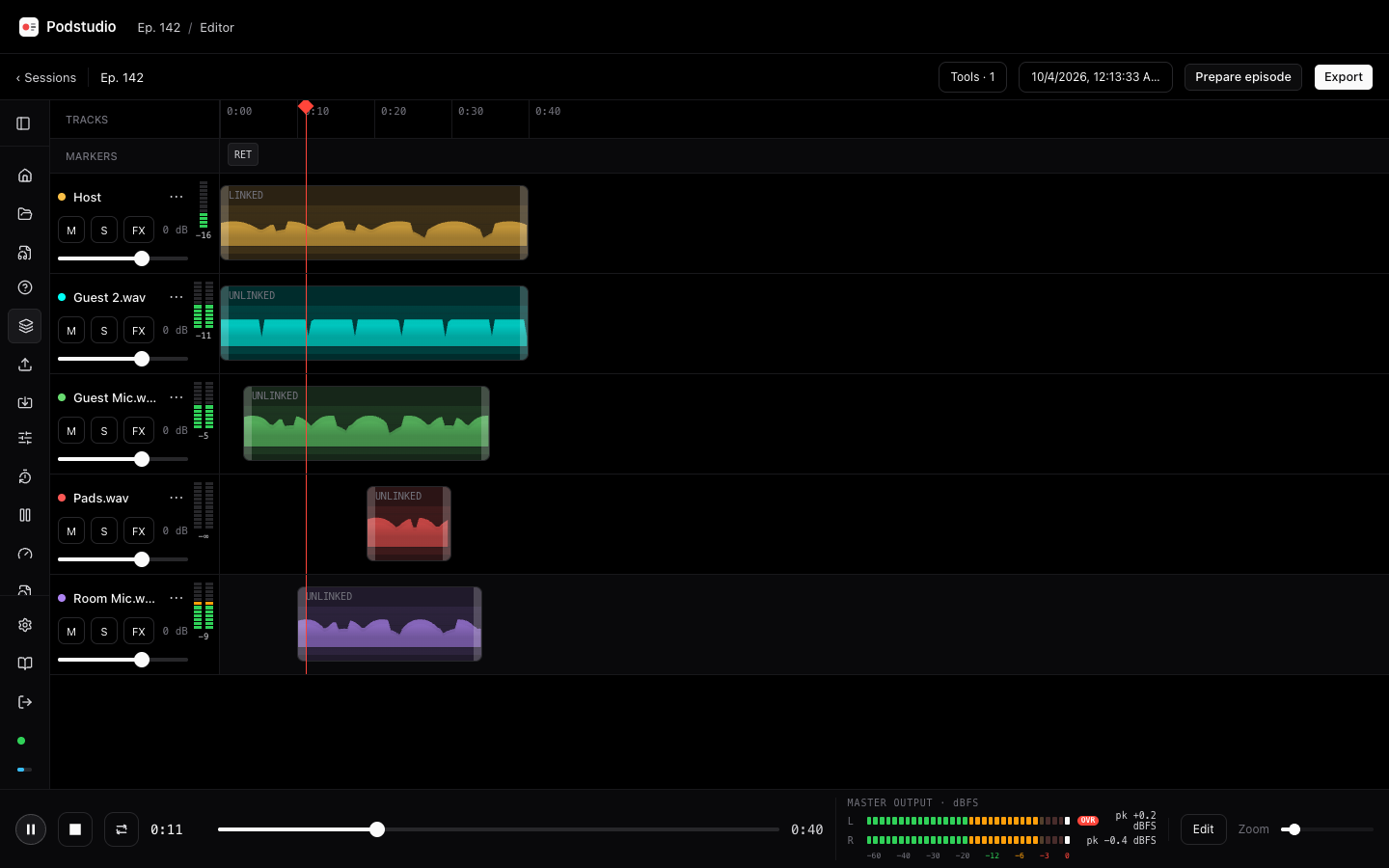The image size is (1389, 868).
Task: Open Guest 2.wav track options menu
Action: pyautogui.click(x=176, y=297)
